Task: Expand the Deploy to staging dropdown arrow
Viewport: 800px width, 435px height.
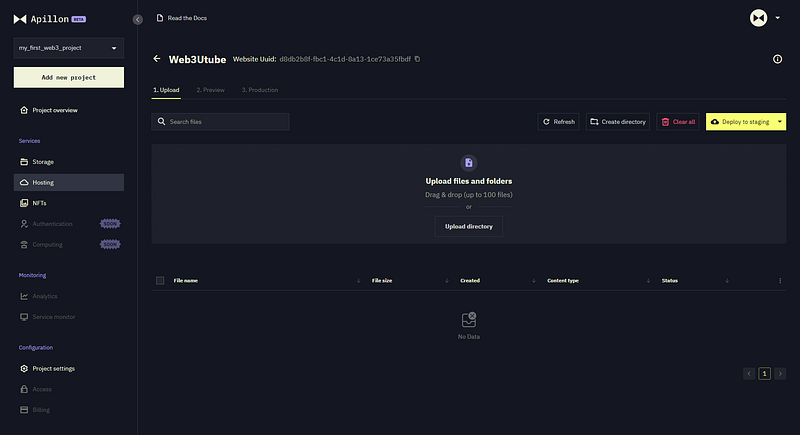Action: click(780, 122)
